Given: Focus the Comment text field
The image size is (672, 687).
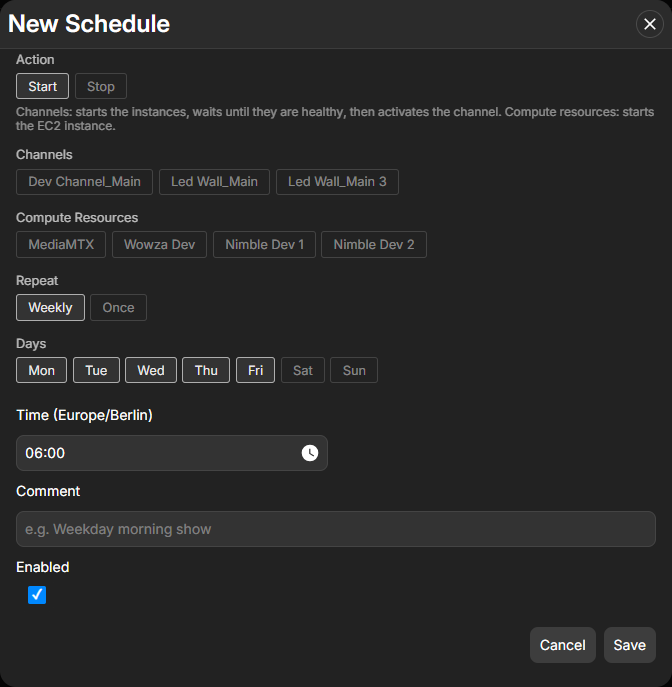Looking at the screenshot, I should coord(336,529).
